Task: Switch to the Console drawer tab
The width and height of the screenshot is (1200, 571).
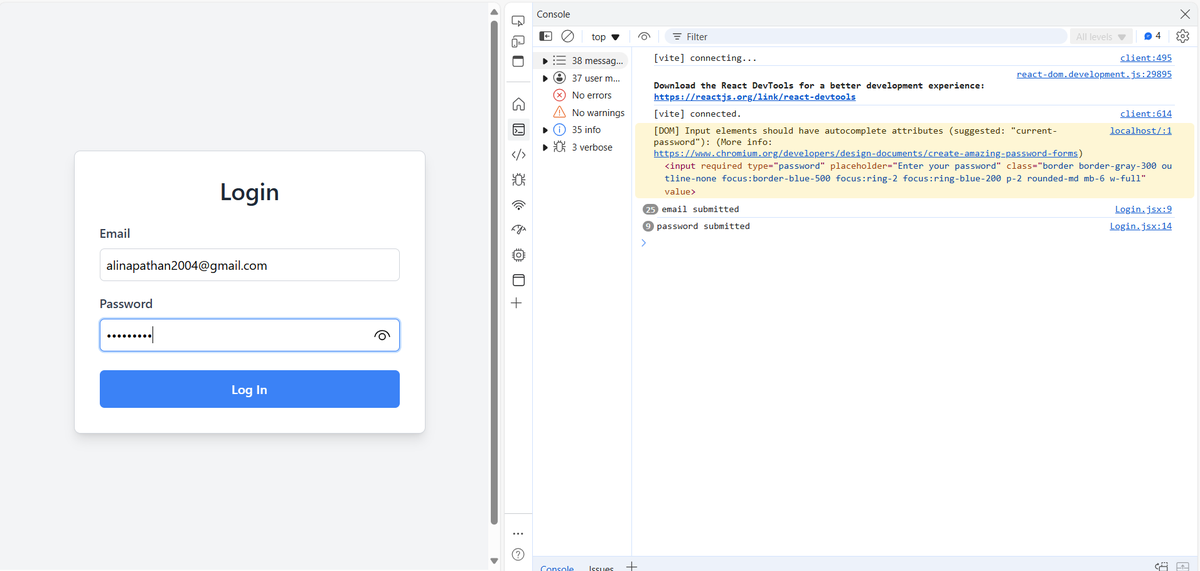Action: tap(557, 567)
